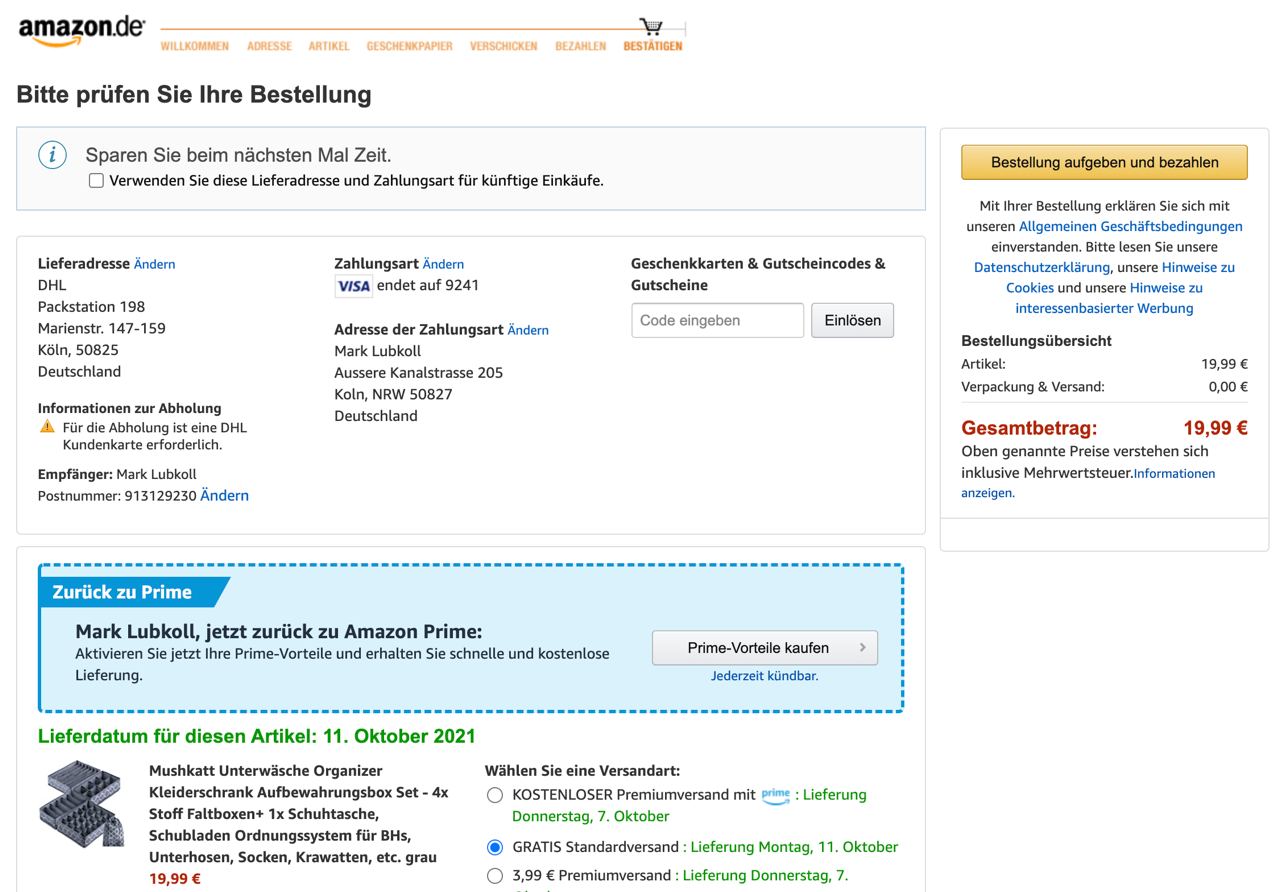
Task: Click the gift code input field
Action: [717, 321]
